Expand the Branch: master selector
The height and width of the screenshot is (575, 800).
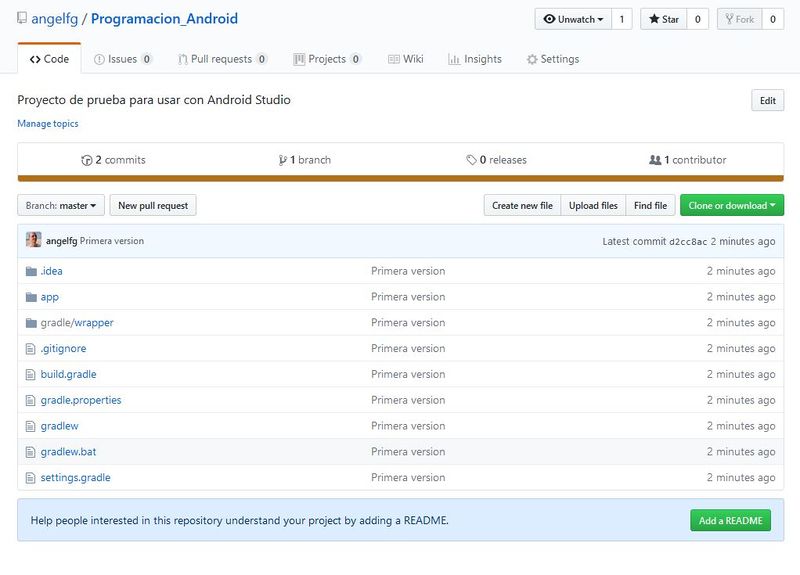click(x=61, y=205)
